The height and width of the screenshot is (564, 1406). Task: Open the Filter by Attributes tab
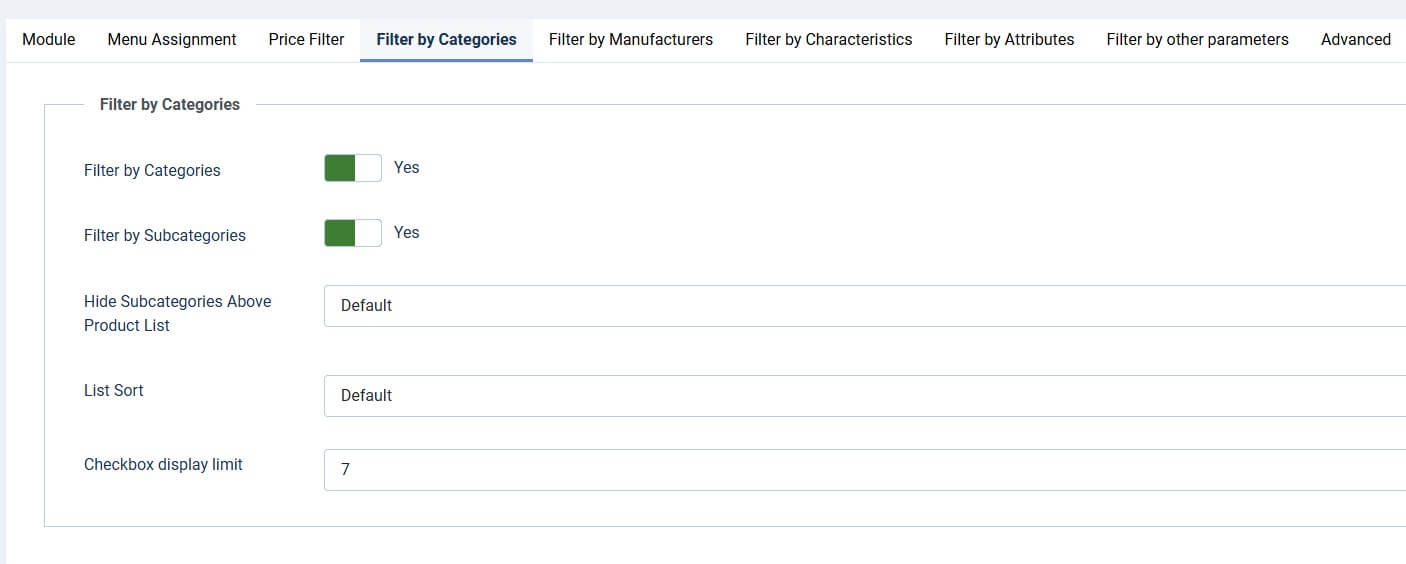click(x=1009, y=40)
